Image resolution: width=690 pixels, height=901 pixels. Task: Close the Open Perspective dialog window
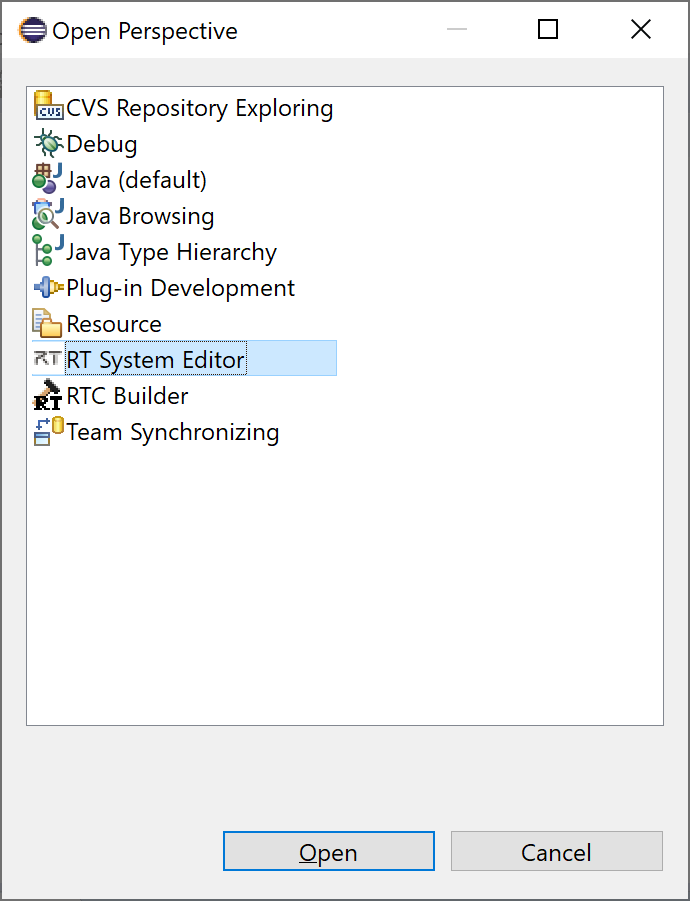pos(641,30)
